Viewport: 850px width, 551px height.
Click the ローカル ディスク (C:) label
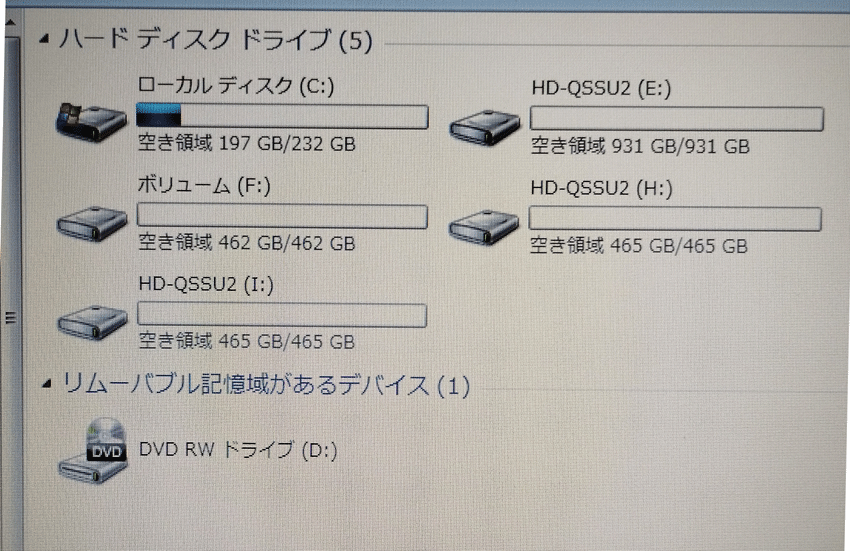tap(235, 86)
